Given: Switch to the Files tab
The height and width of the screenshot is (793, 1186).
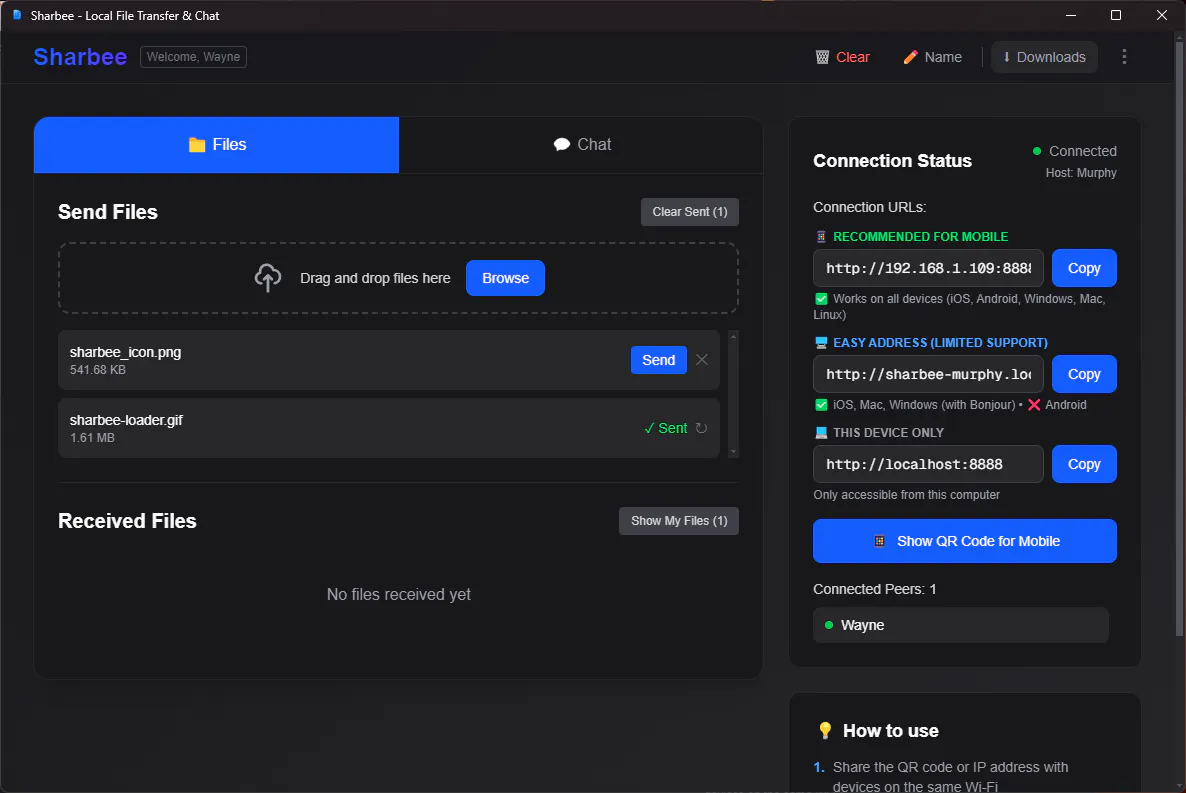Looking at the screenshot, I should click(x=216, y=145).
